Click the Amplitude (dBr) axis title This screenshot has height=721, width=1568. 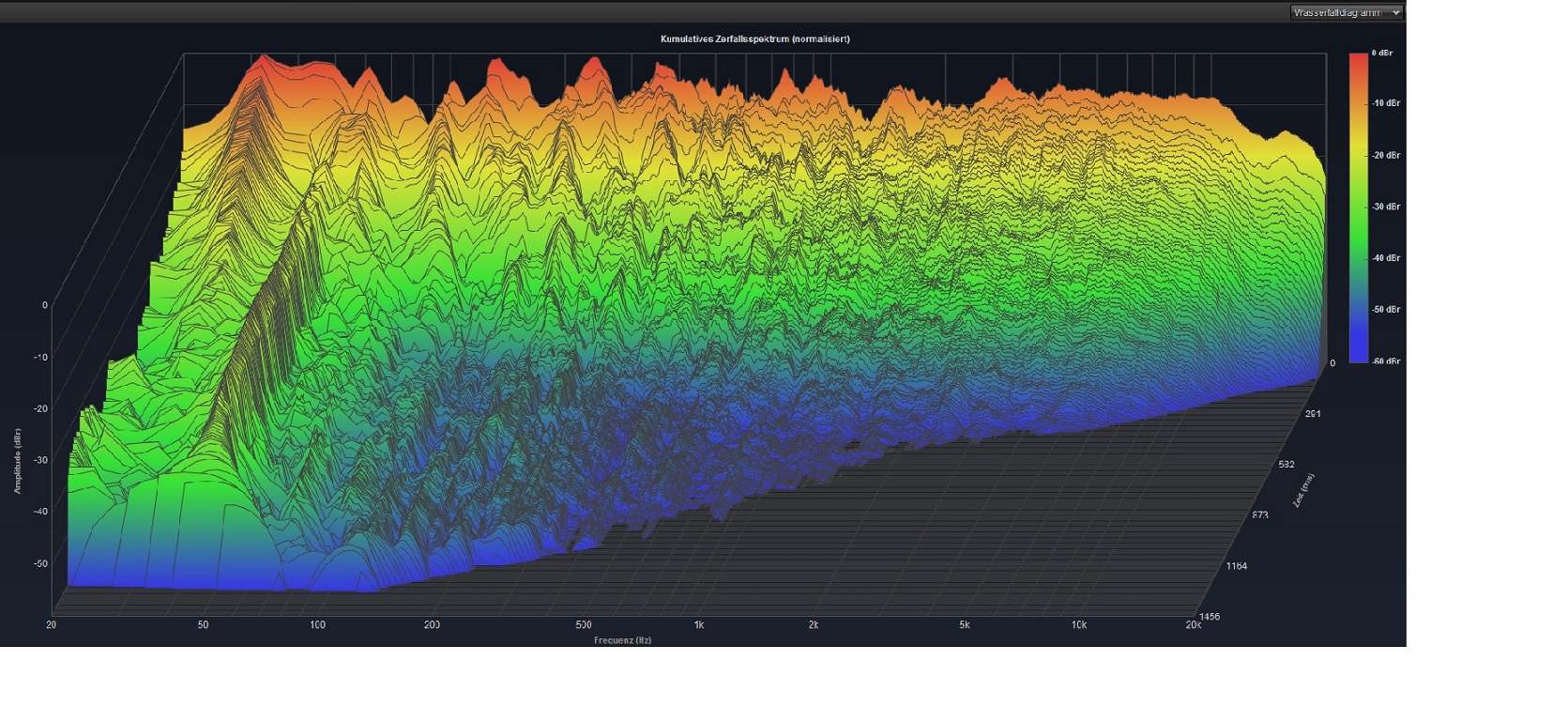coord(17,461)
